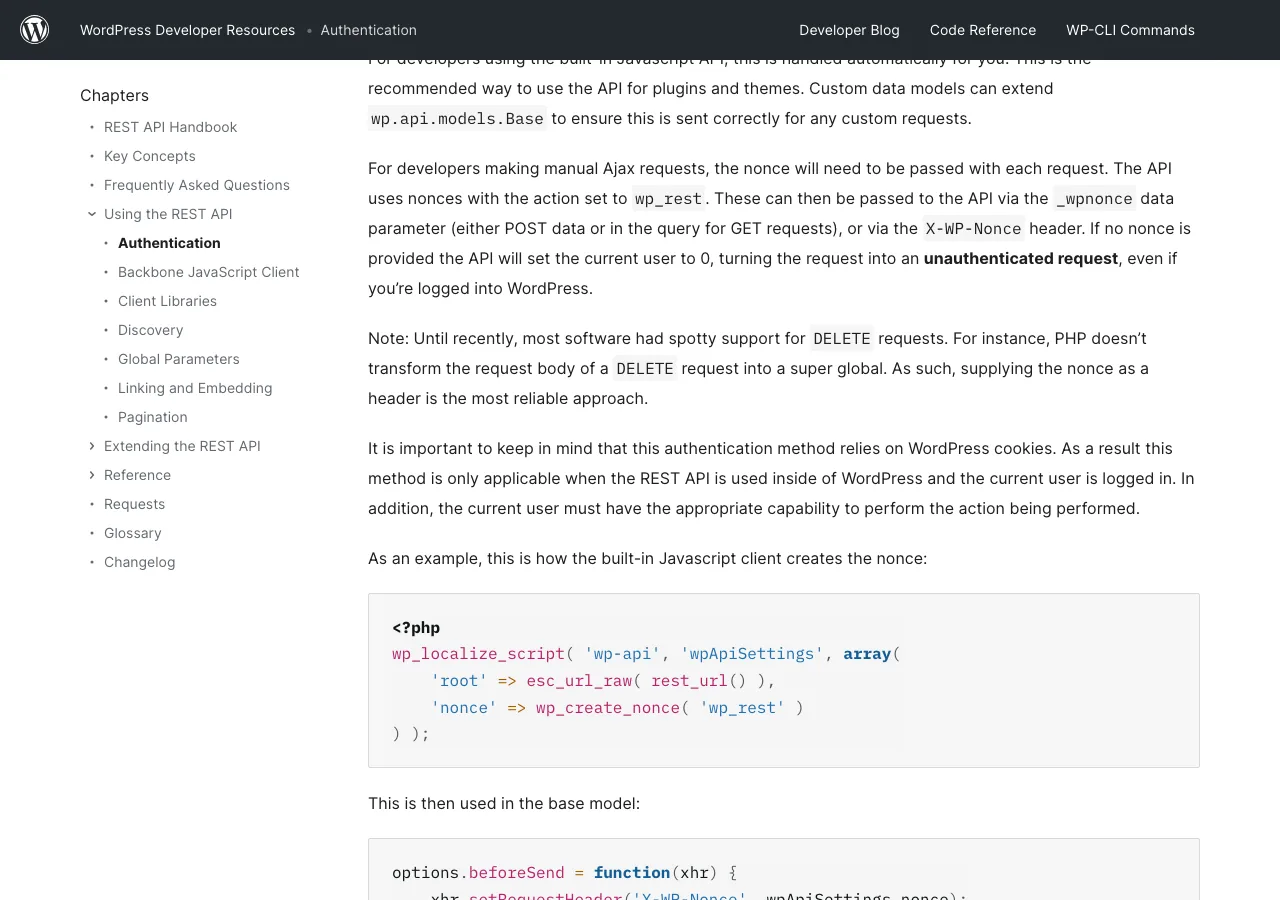Expand the Reference chapter chevron
Image resolution: width=1280 pixels, height=900 pixels.
coord(92,475)
